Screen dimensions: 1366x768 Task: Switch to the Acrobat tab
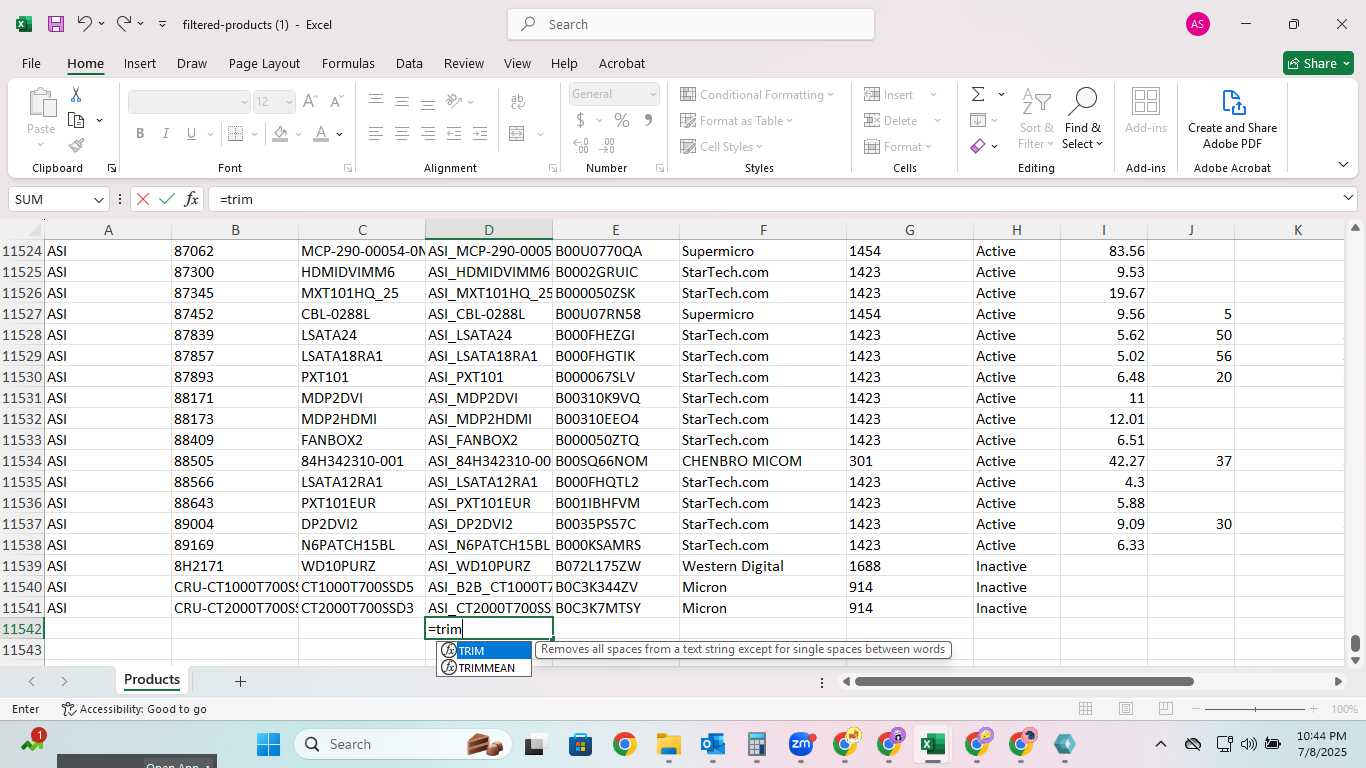(622, 63)
